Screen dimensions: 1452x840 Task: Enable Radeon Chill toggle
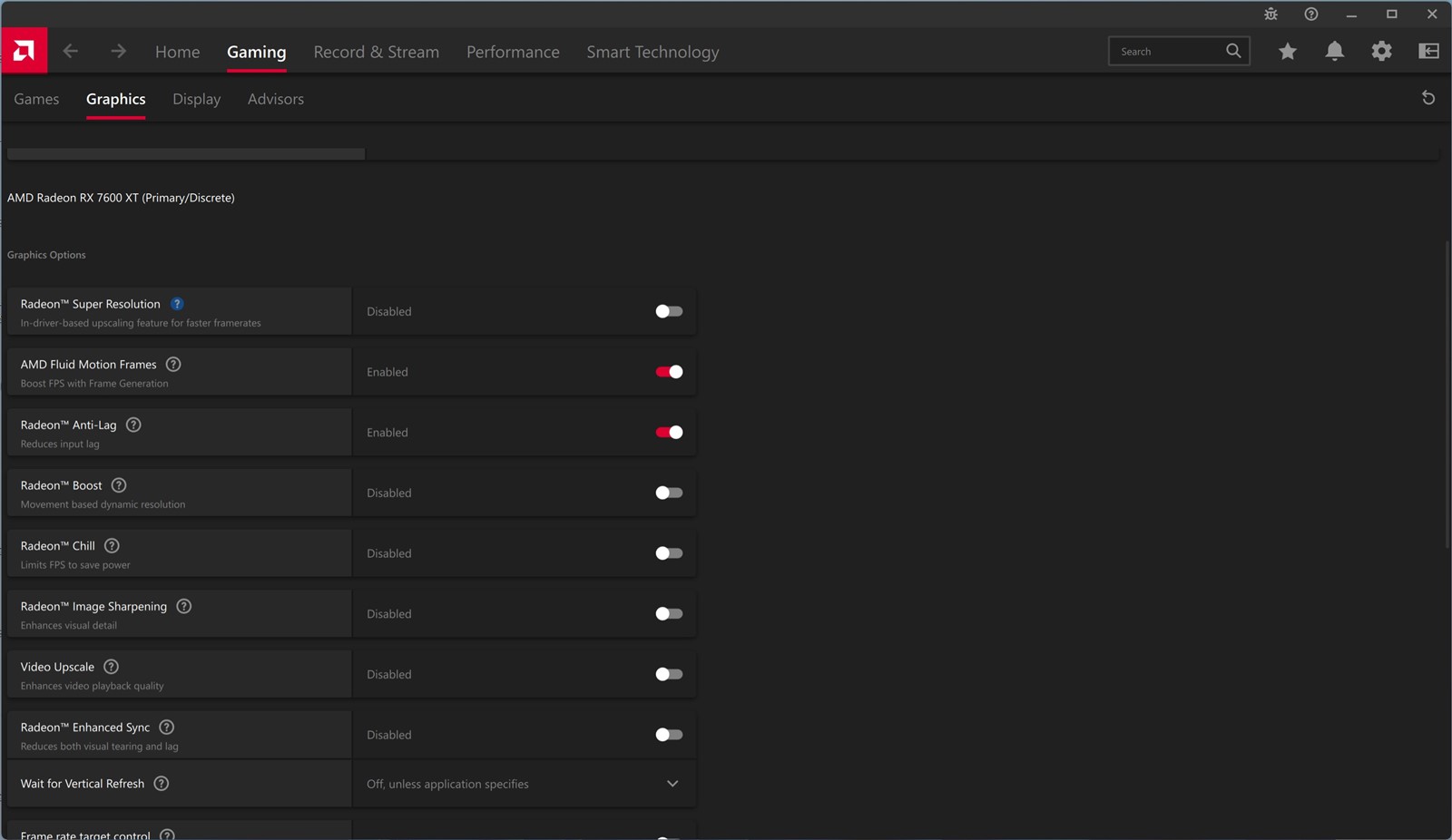point(669,553)
